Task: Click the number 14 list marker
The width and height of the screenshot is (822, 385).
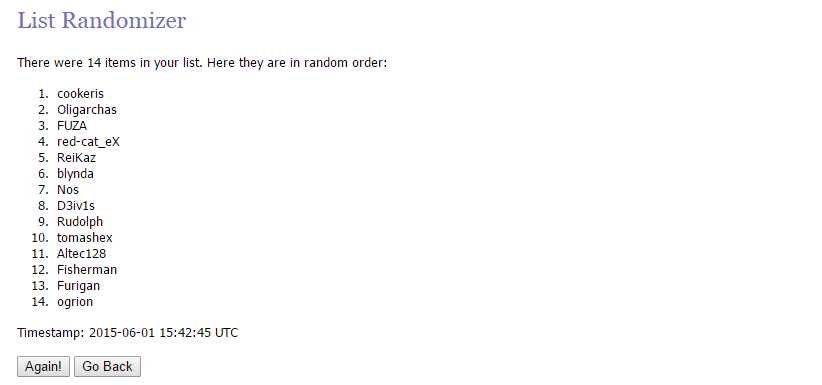Action: (40, 302)
